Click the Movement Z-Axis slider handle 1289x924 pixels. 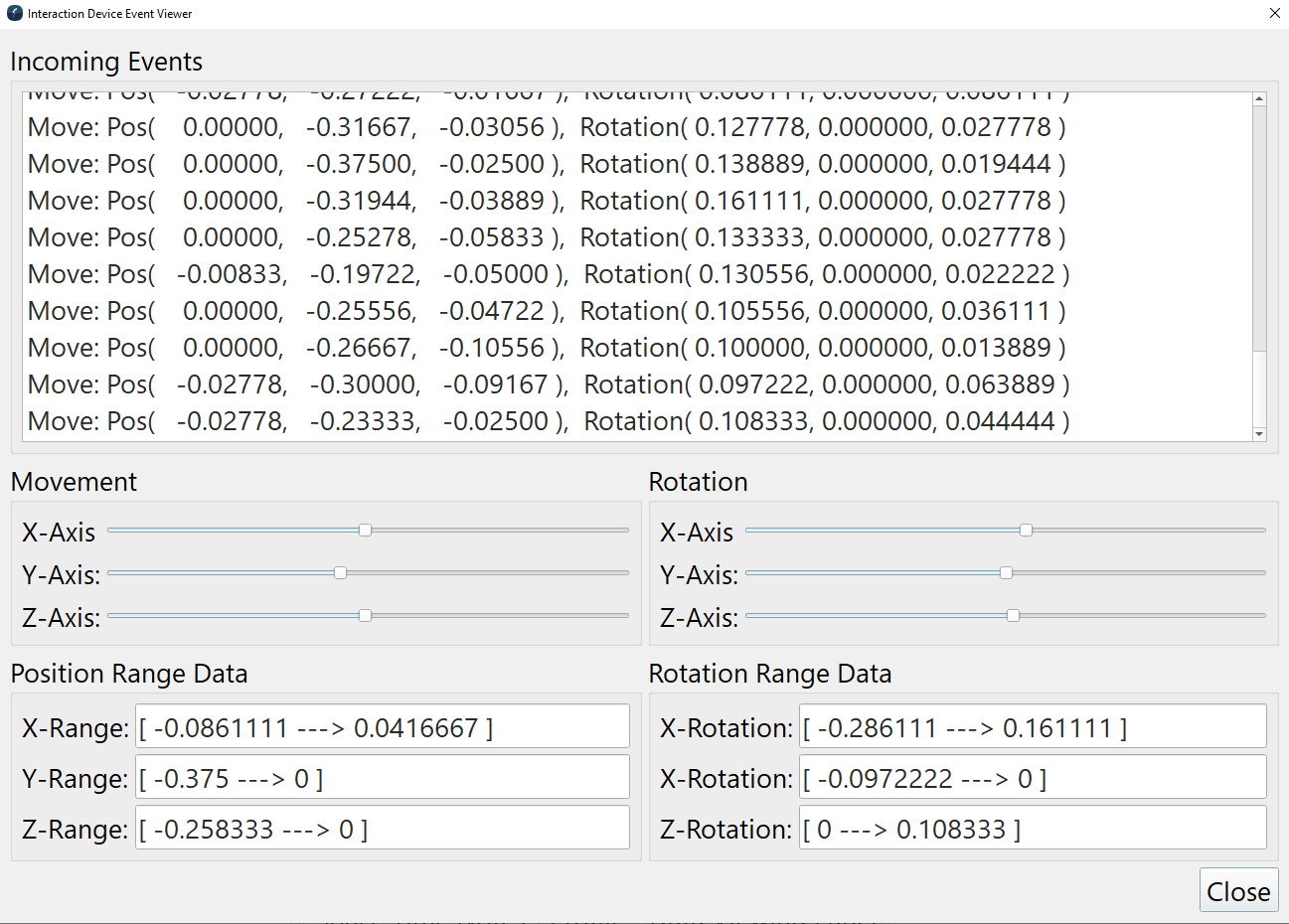[x=365, y=616]
